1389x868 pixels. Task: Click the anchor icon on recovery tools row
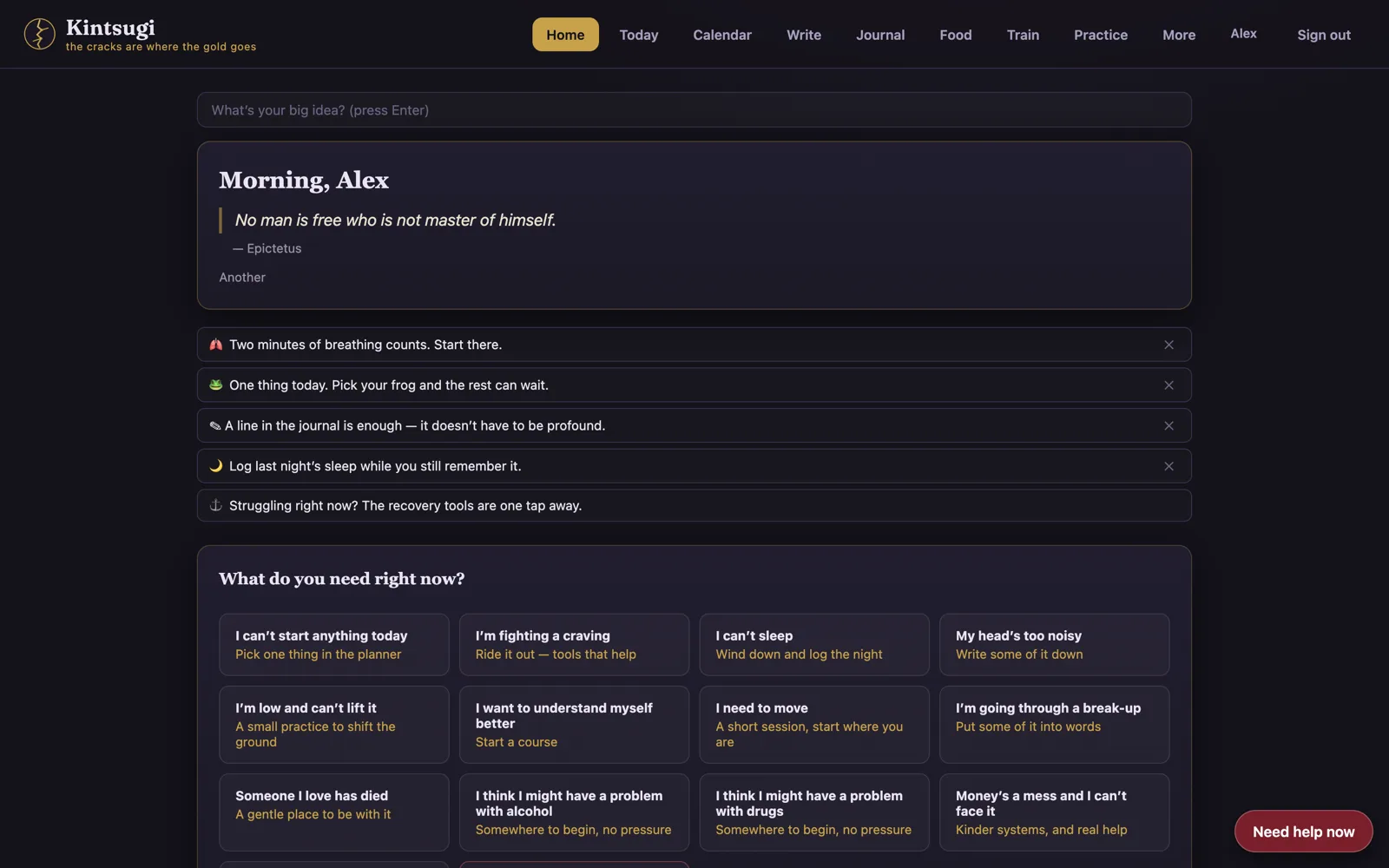(x=216, y=505)
